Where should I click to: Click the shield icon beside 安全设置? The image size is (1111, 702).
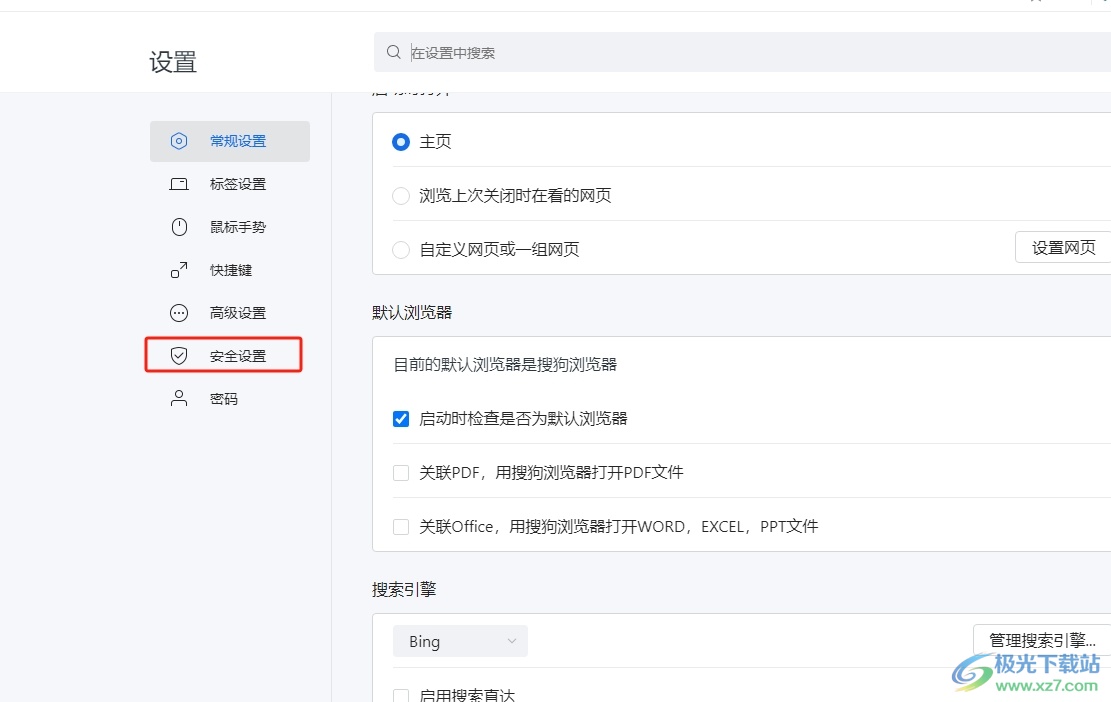coord(179,356)
